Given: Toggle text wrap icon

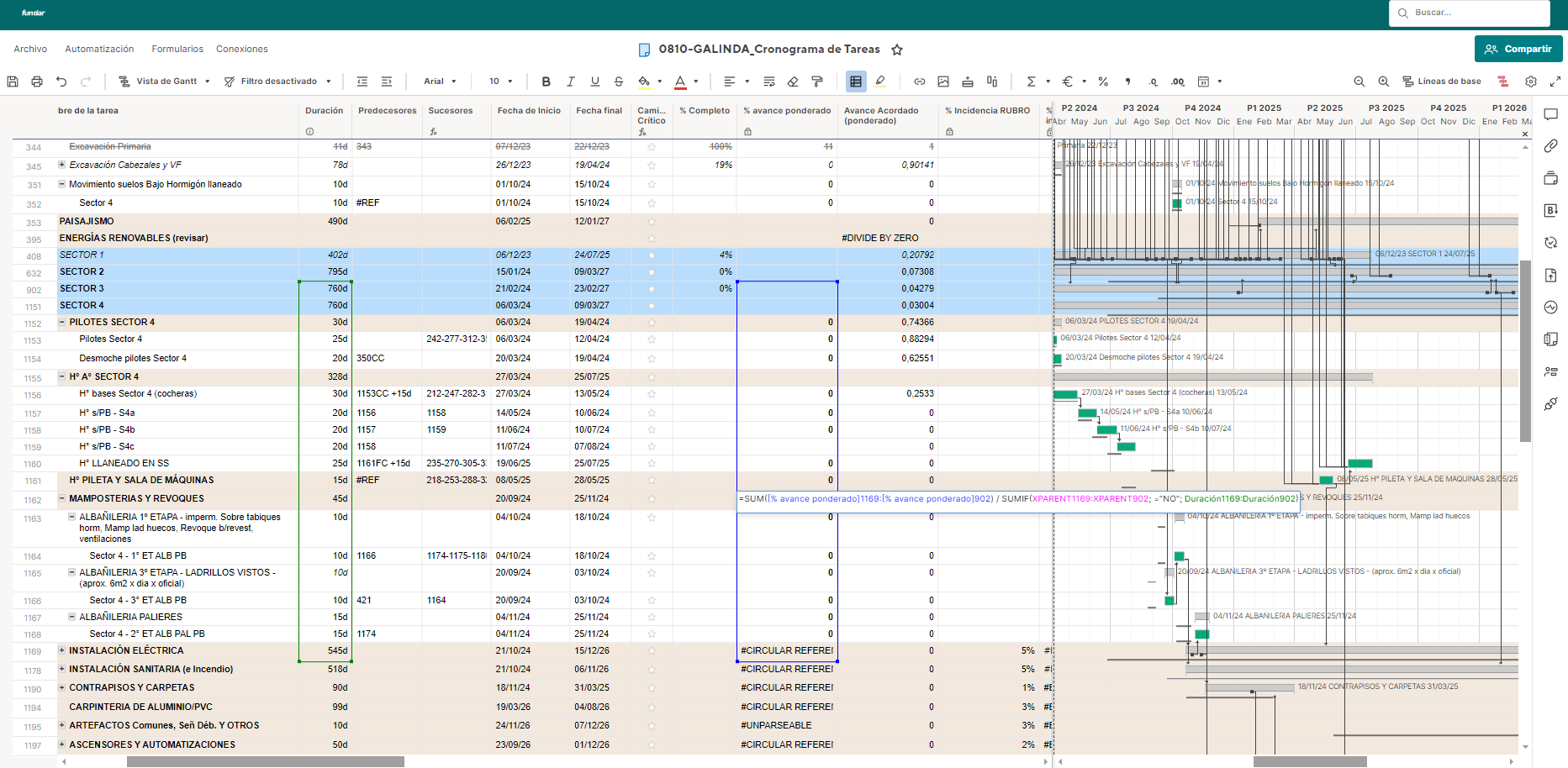Looking at the screenshot, I should [x=769, y=82].
